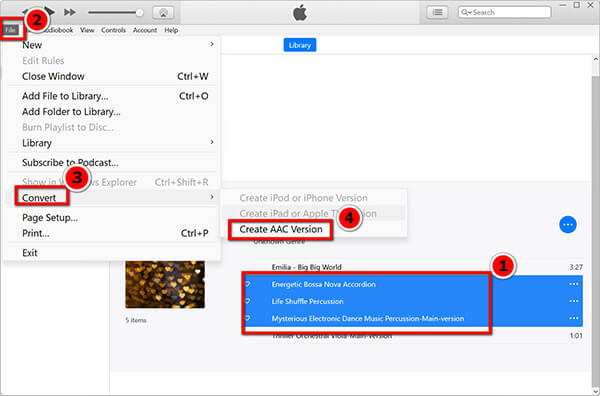Click the Apple logo in the status display

(300, 13)
